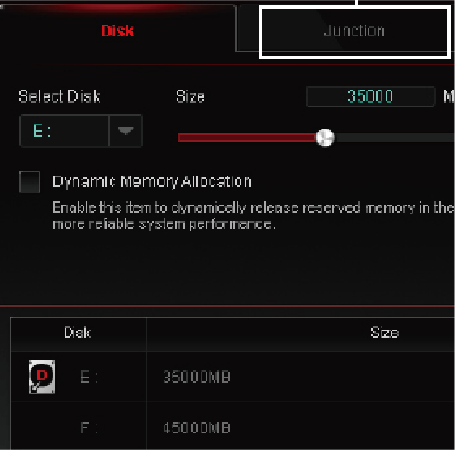Enable Dynamic Memory Allocation checkbox

point(30,182)
